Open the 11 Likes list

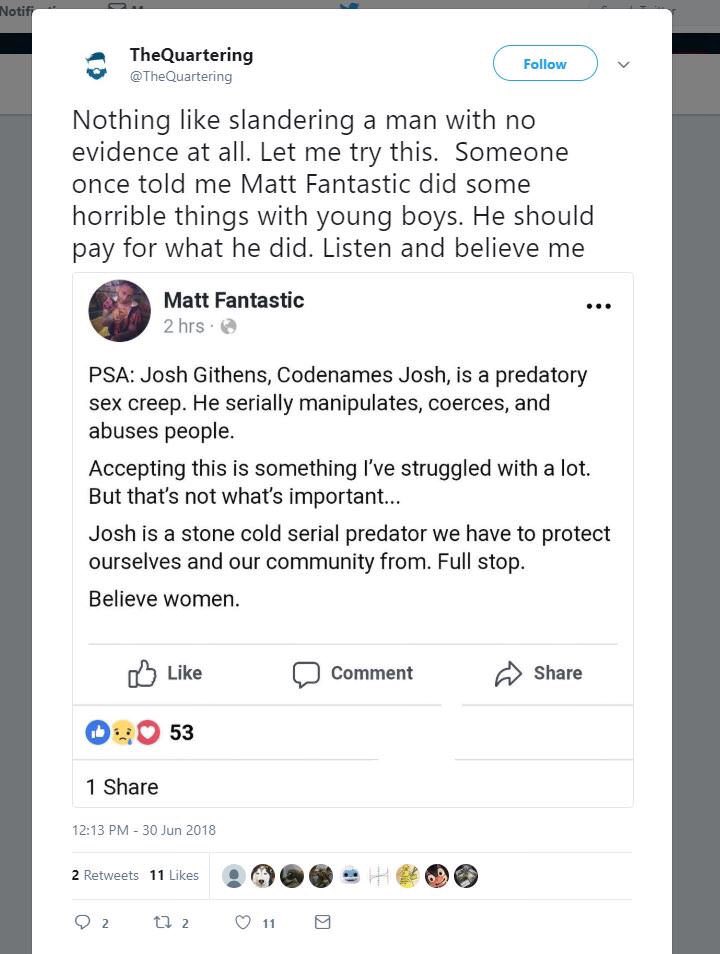tap(174, 875)
